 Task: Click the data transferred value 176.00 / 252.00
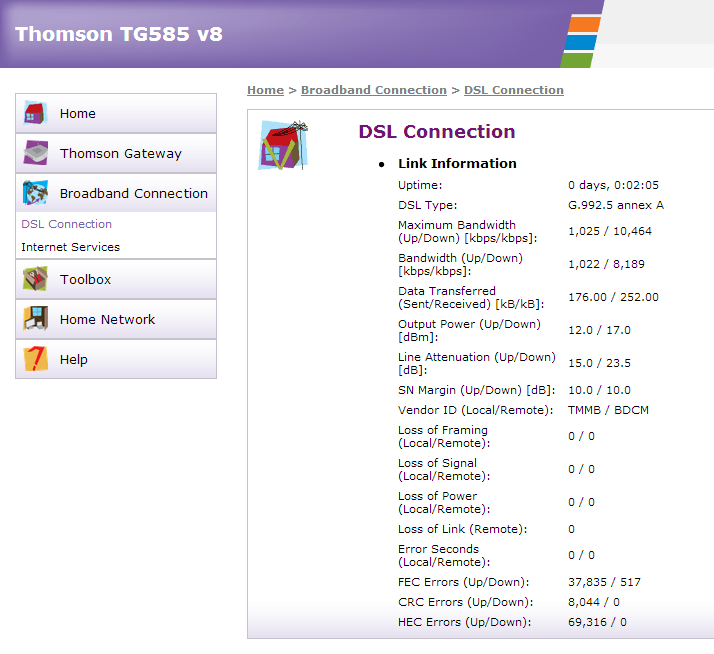point(613,297)
